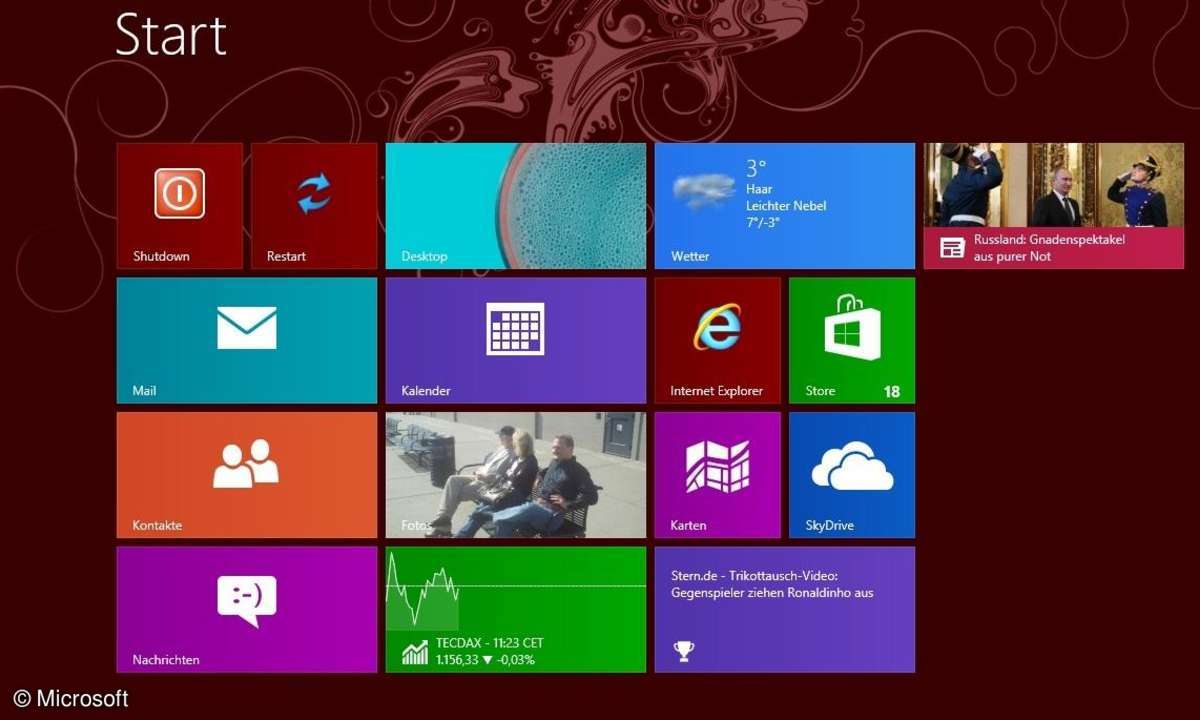Click the Store update count 18
The image size is (1200, 720).
[892, 392]
